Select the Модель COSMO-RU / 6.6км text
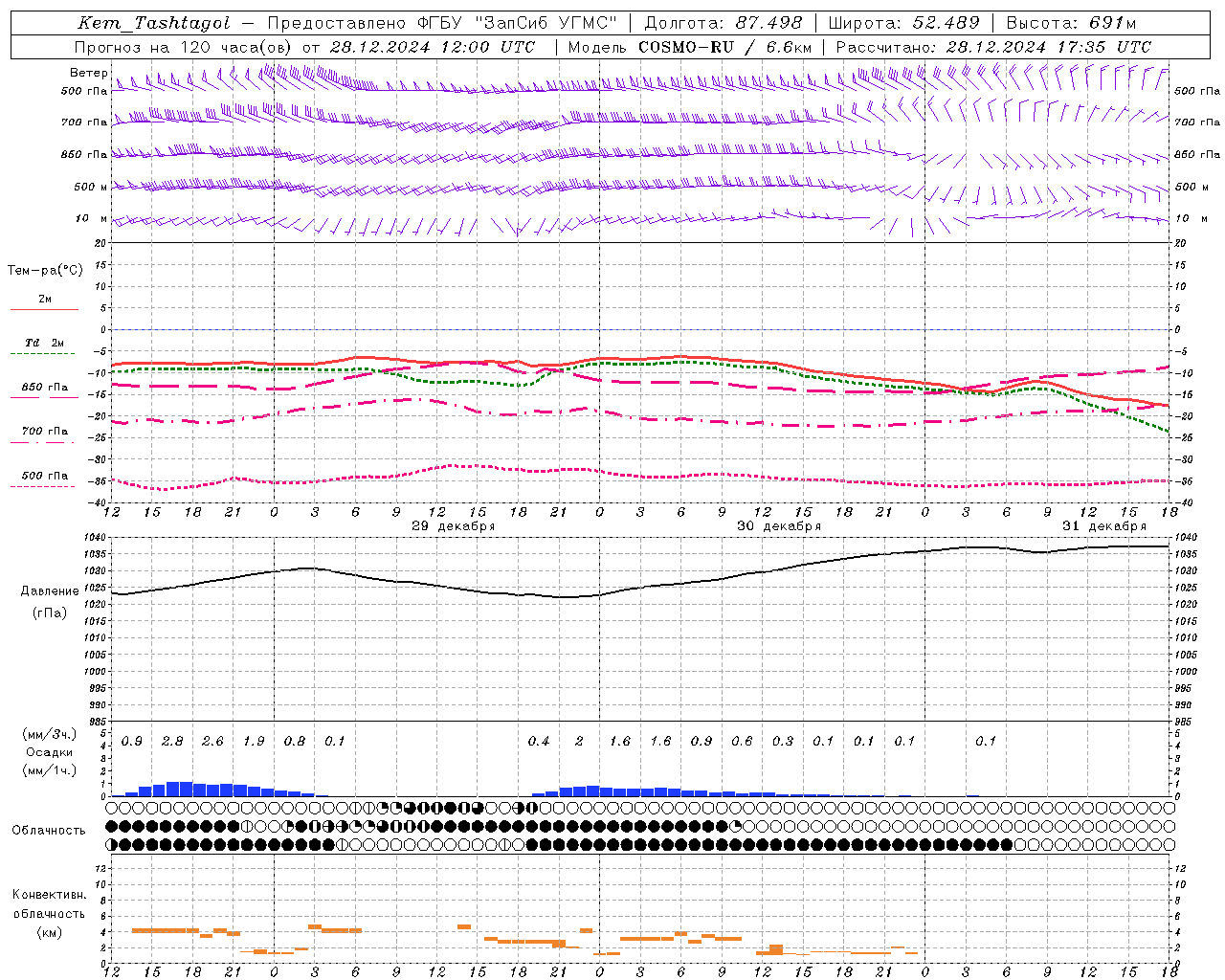Viewport: 1225px width, 980px height. tap(690, 47)
